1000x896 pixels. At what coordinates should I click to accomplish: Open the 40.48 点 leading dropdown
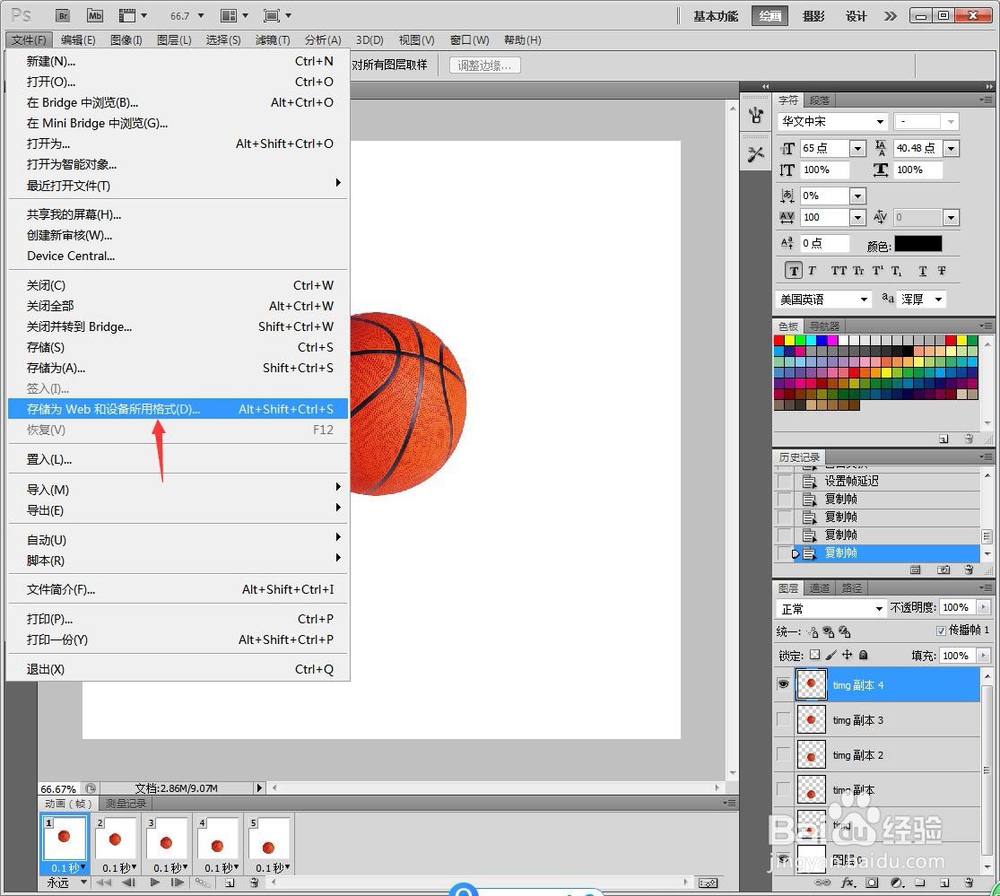952,149
